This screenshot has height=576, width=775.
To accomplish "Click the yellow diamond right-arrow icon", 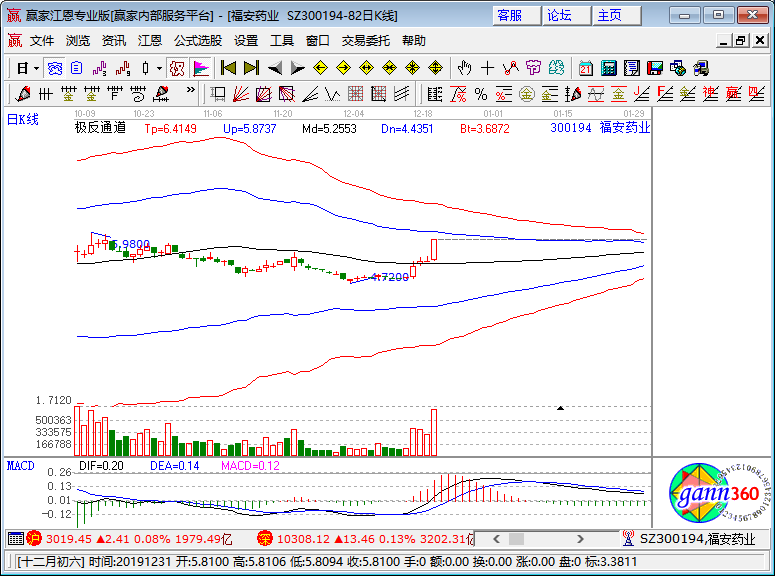I will click(343, 68).
